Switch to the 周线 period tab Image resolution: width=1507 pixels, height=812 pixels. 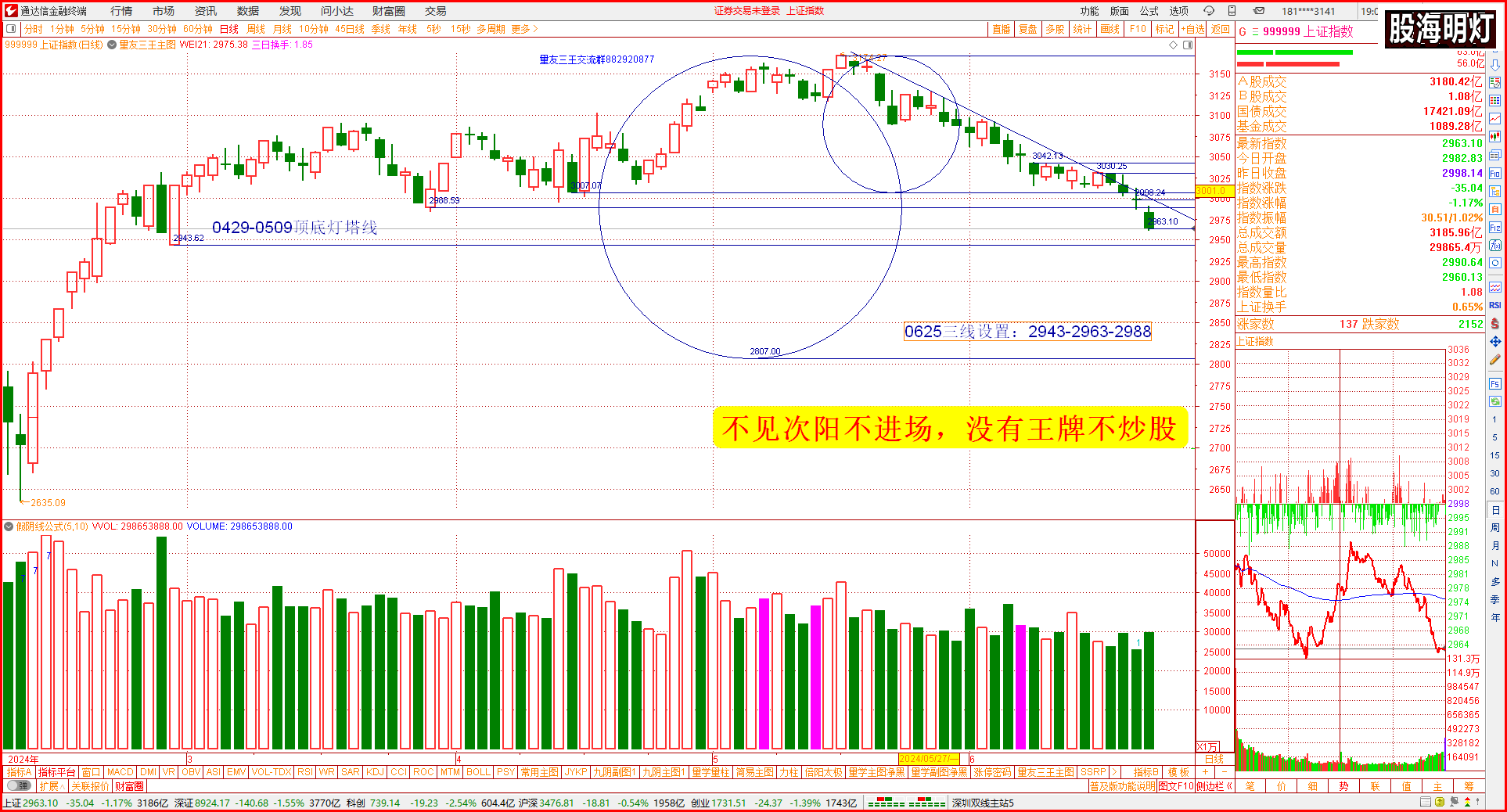[x=256, y=29]
